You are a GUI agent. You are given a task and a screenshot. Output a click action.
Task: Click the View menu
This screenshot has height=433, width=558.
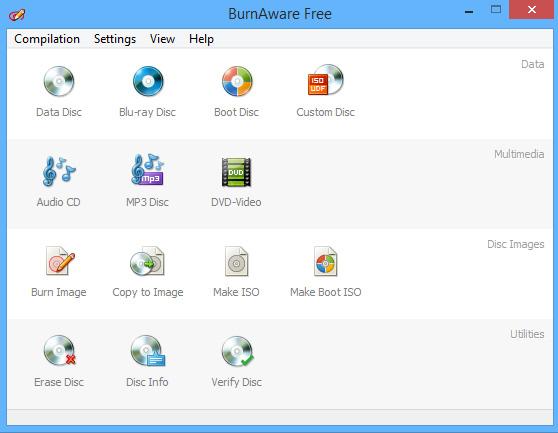162,39
